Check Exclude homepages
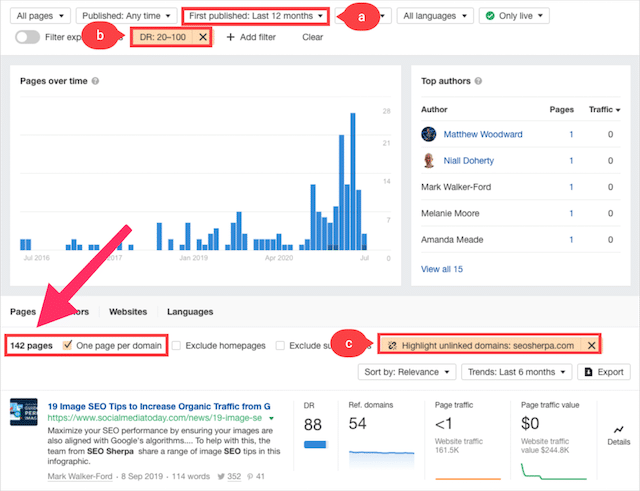 176,346
